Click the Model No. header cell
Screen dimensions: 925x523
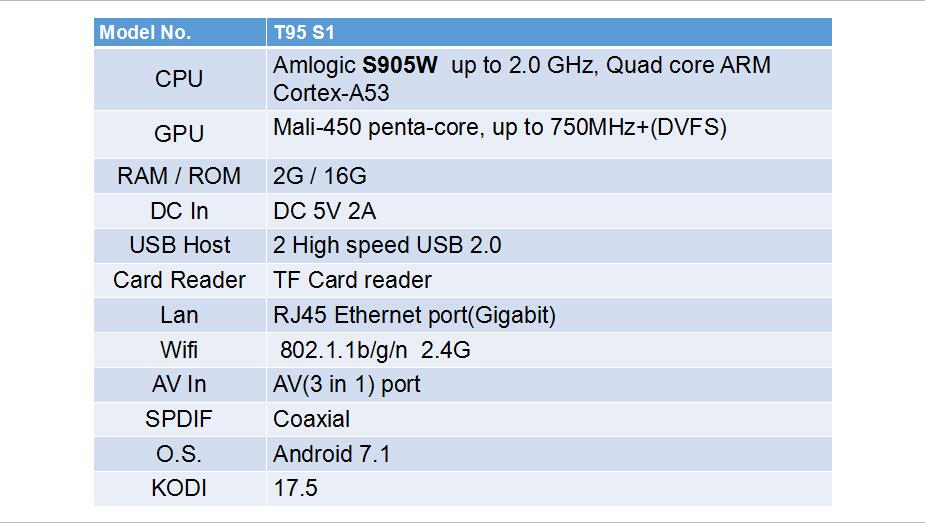(x=180, y=32)
